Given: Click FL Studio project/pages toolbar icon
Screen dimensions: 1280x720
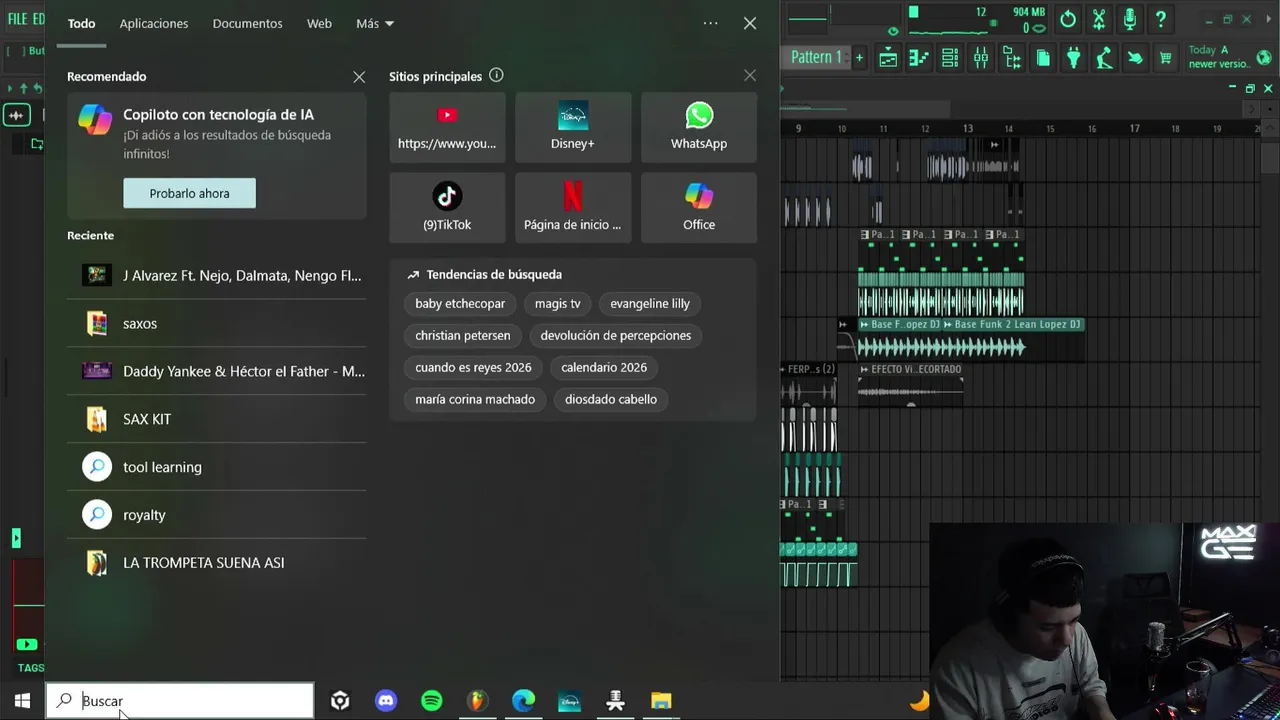Looking at the screenshot, I should click(1043, 58).
